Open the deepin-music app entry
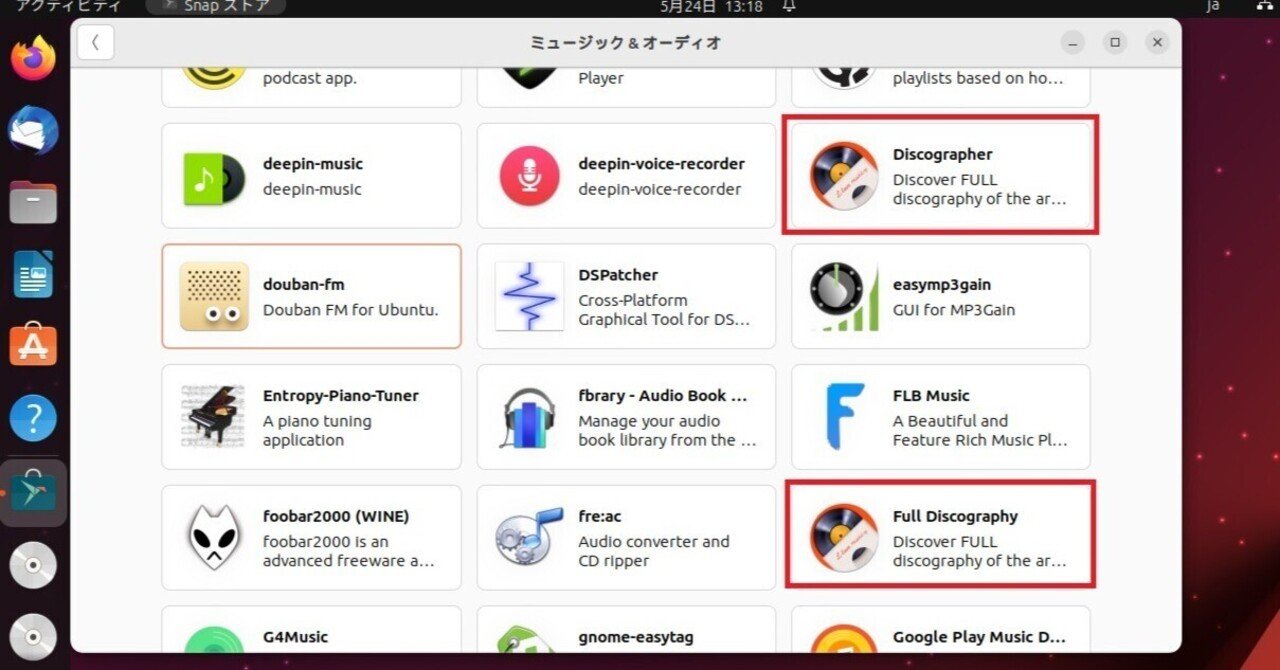The width and height of the screenshot is (1280, 670). (x=310, y=176)
